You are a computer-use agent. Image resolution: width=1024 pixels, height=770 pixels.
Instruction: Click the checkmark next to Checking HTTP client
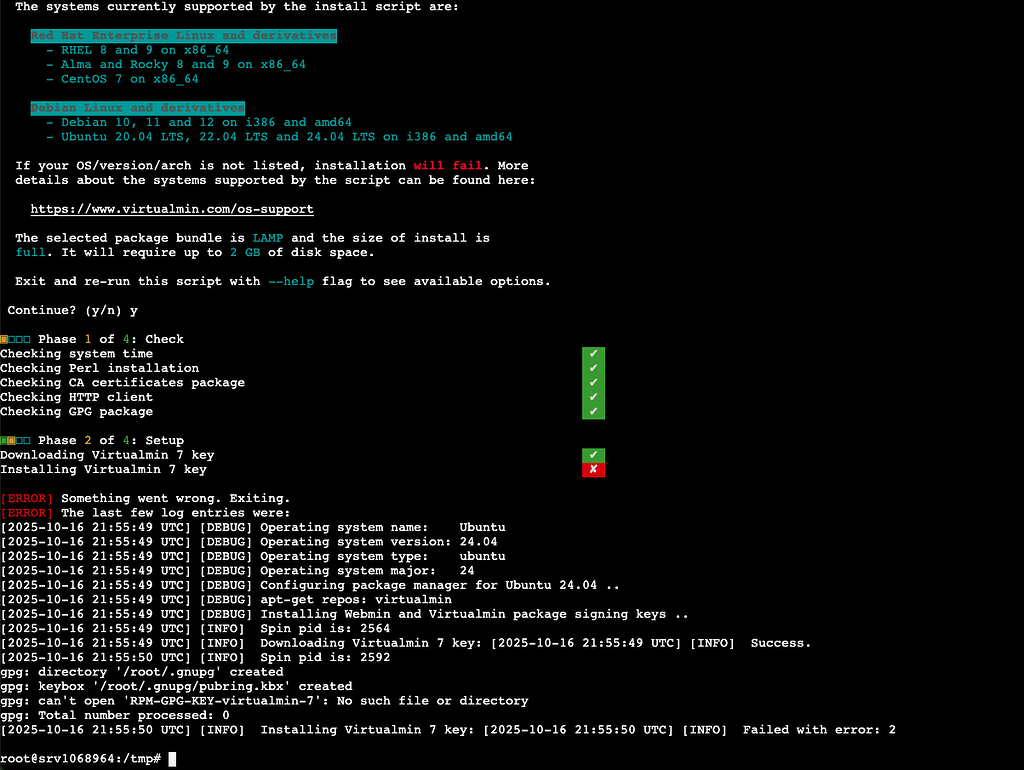coord(593,397)
